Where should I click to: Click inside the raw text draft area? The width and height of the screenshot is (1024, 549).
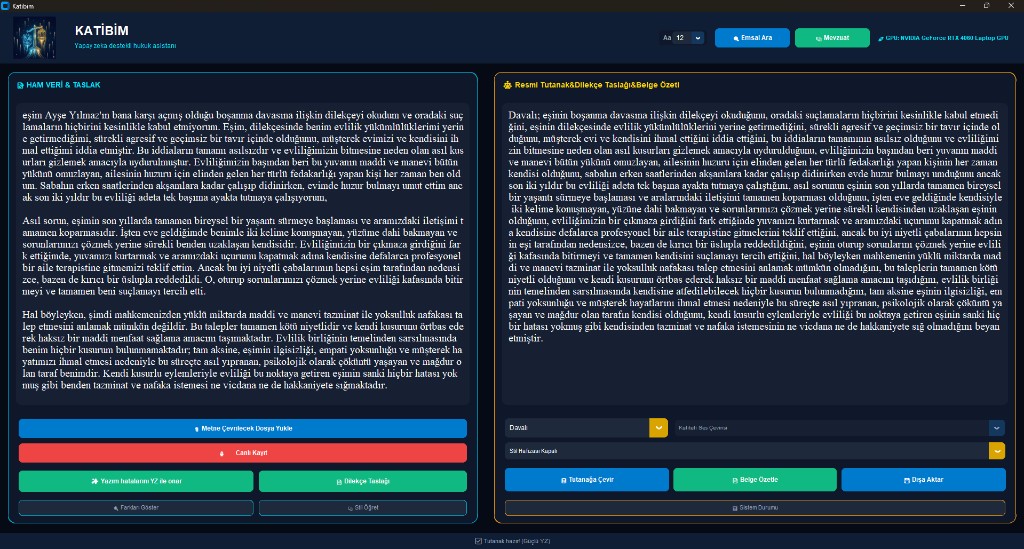tap(242, 251)
